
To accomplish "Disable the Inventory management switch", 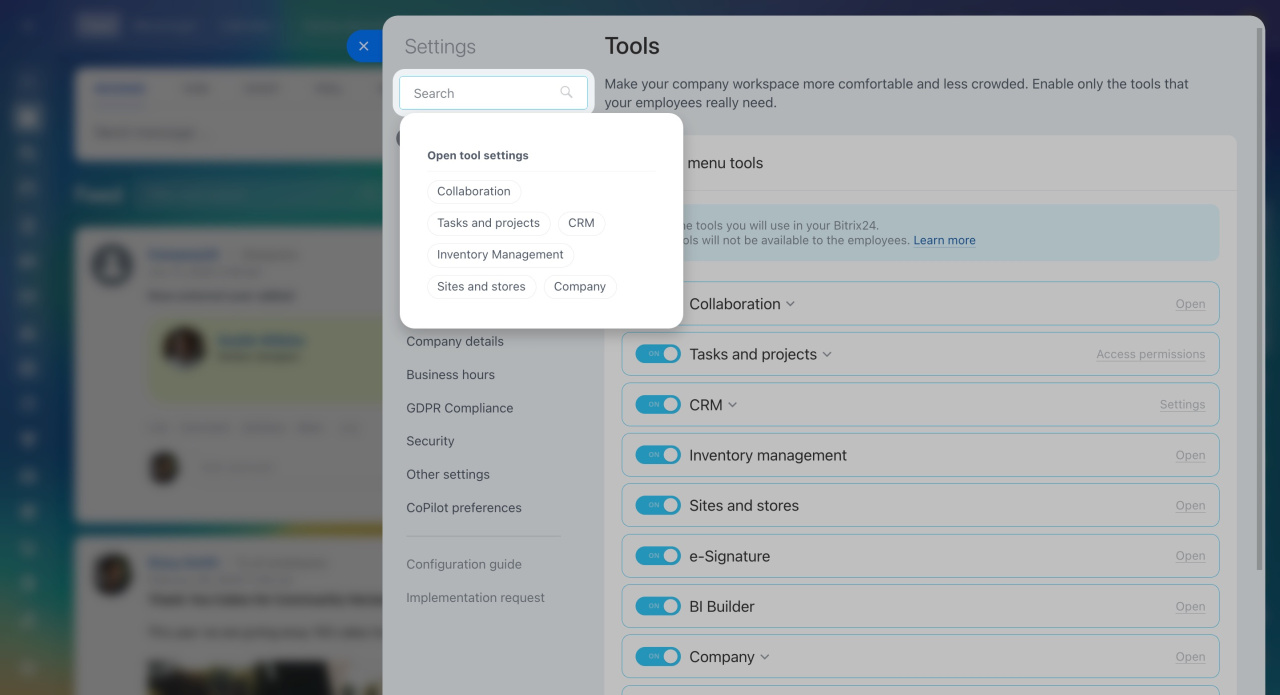I will tap(658, 454).
